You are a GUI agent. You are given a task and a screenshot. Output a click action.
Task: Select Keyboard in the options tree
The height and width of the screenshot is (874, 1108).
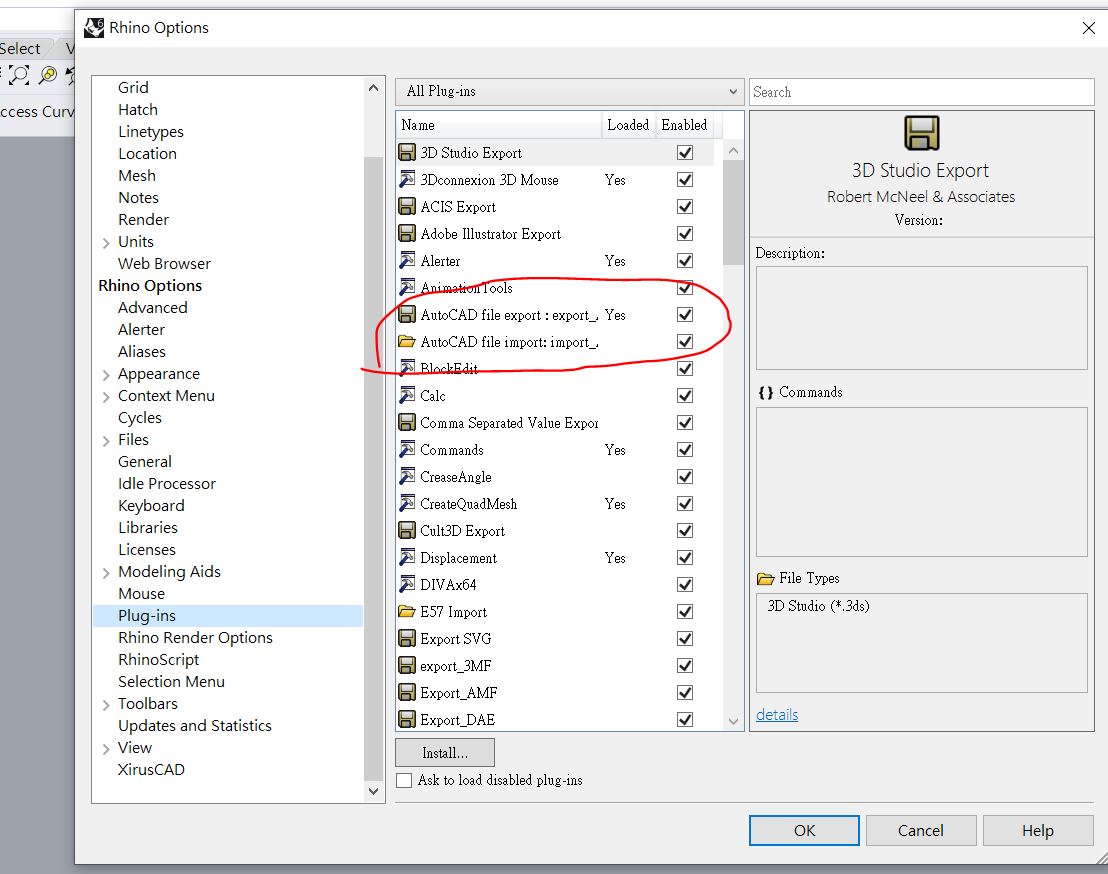point(151,505)
